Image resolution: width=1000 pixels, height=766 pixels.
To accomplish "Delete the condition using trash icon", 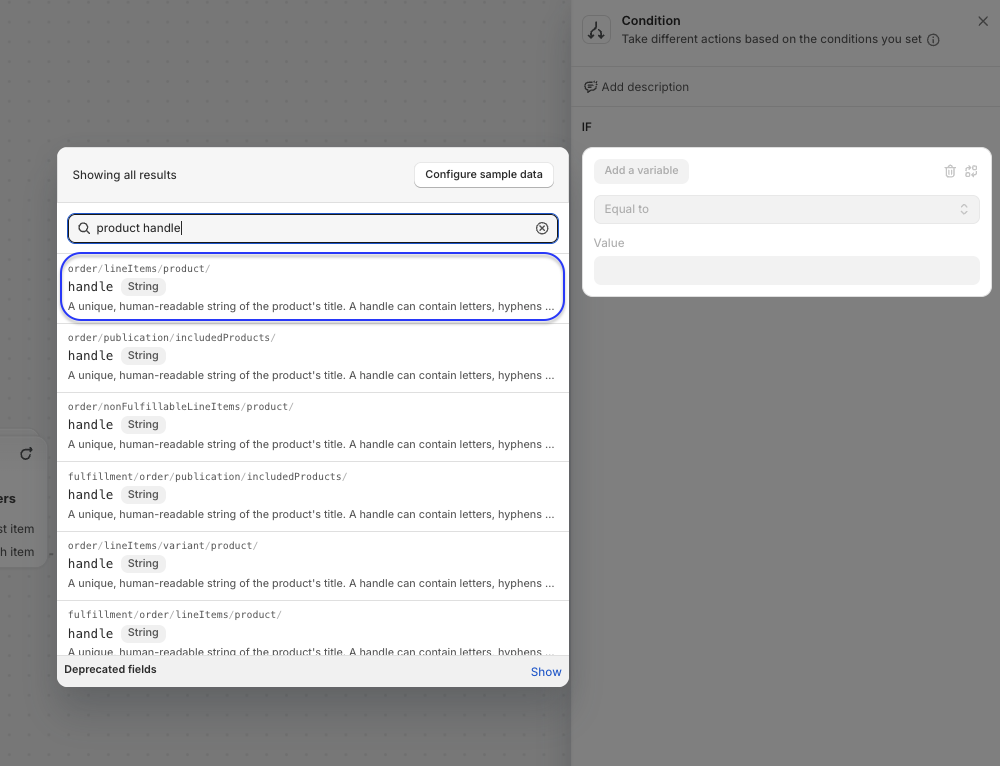I will click(950, 171).
